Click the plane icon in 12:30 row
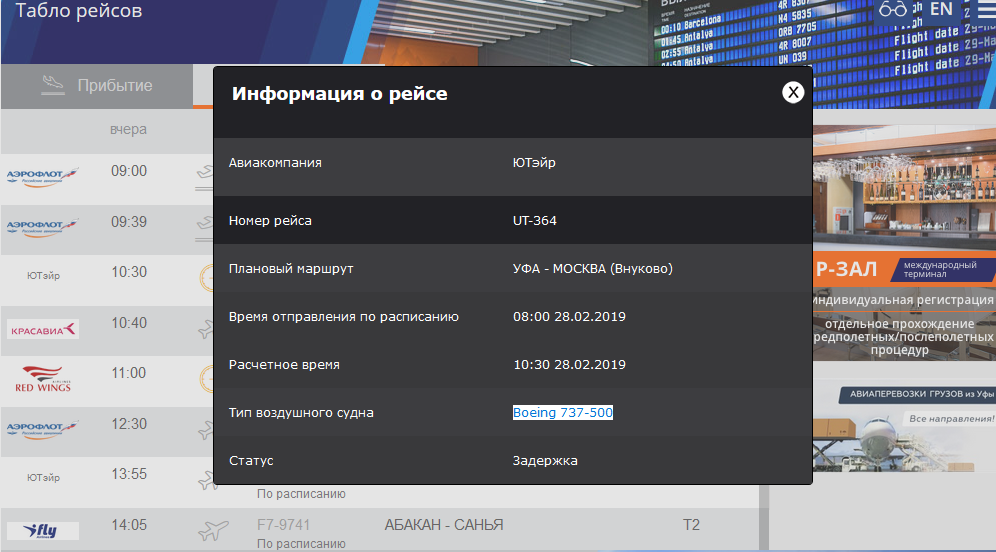 [206, 429]
